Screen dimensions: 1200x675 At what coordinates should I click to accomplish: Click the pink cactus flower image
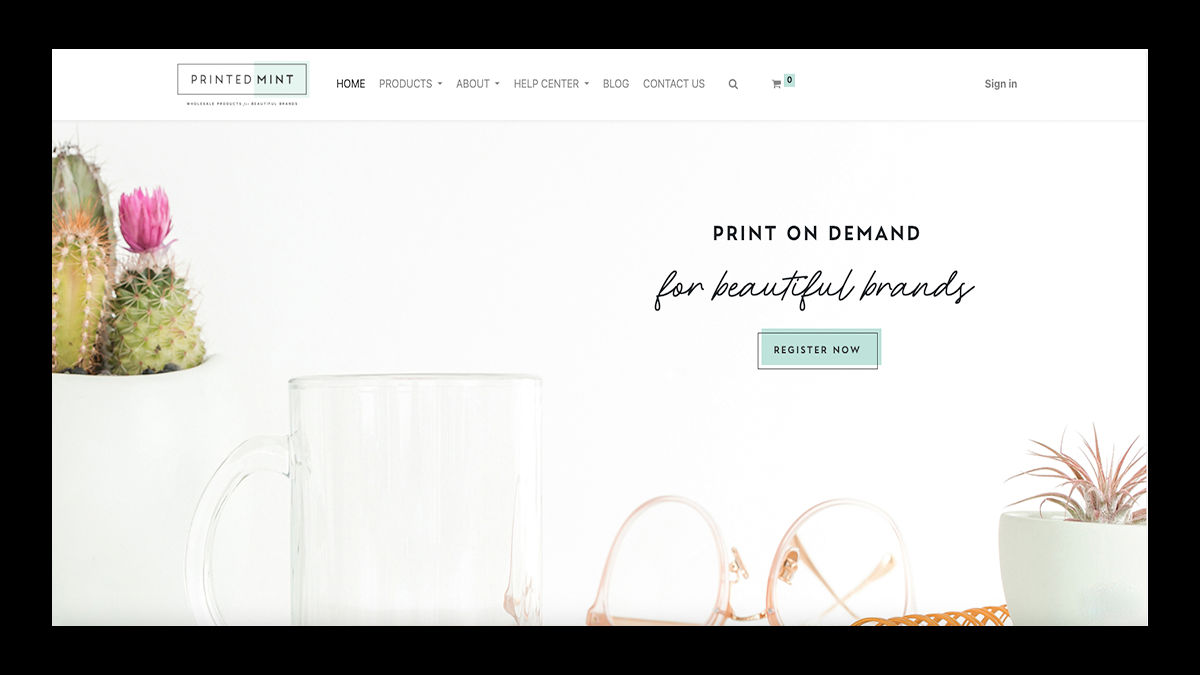point(145,219)
